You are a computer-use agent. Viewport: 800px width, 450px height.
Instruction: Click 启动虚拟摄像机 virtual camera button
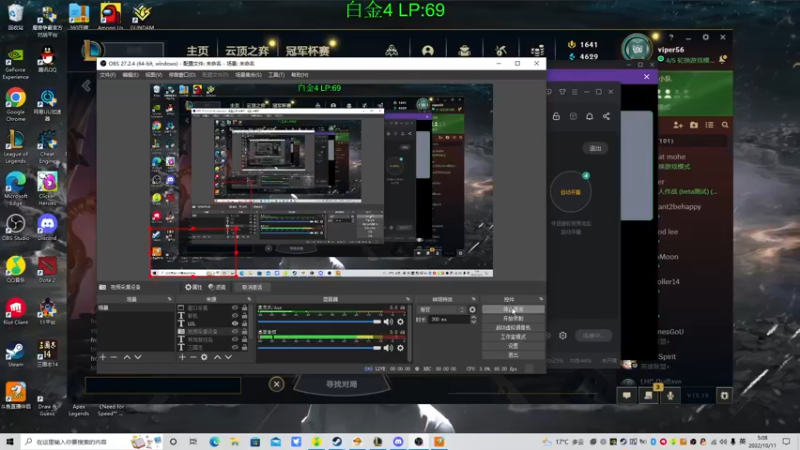513,328
